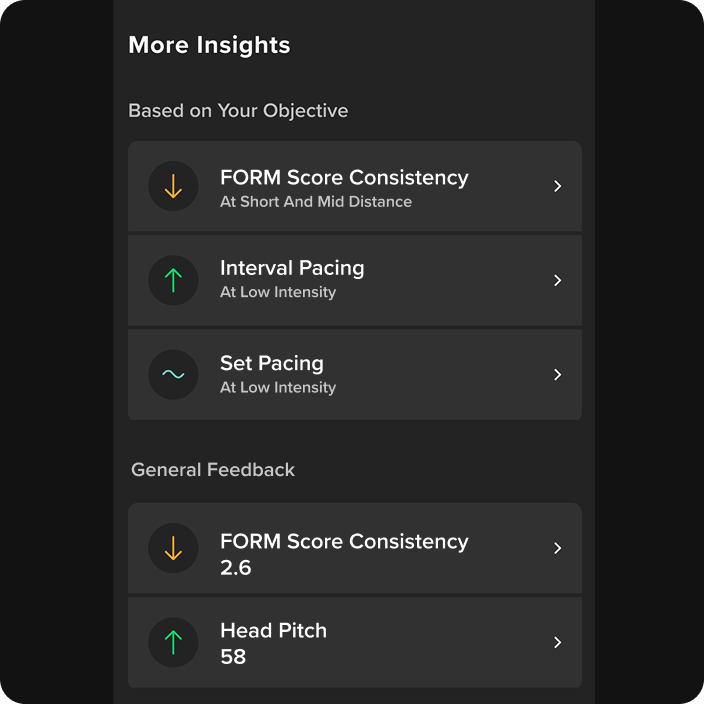Click the green up-arrow icon beside Head Pitch
The image size is (704, 704).
(173, 642)
